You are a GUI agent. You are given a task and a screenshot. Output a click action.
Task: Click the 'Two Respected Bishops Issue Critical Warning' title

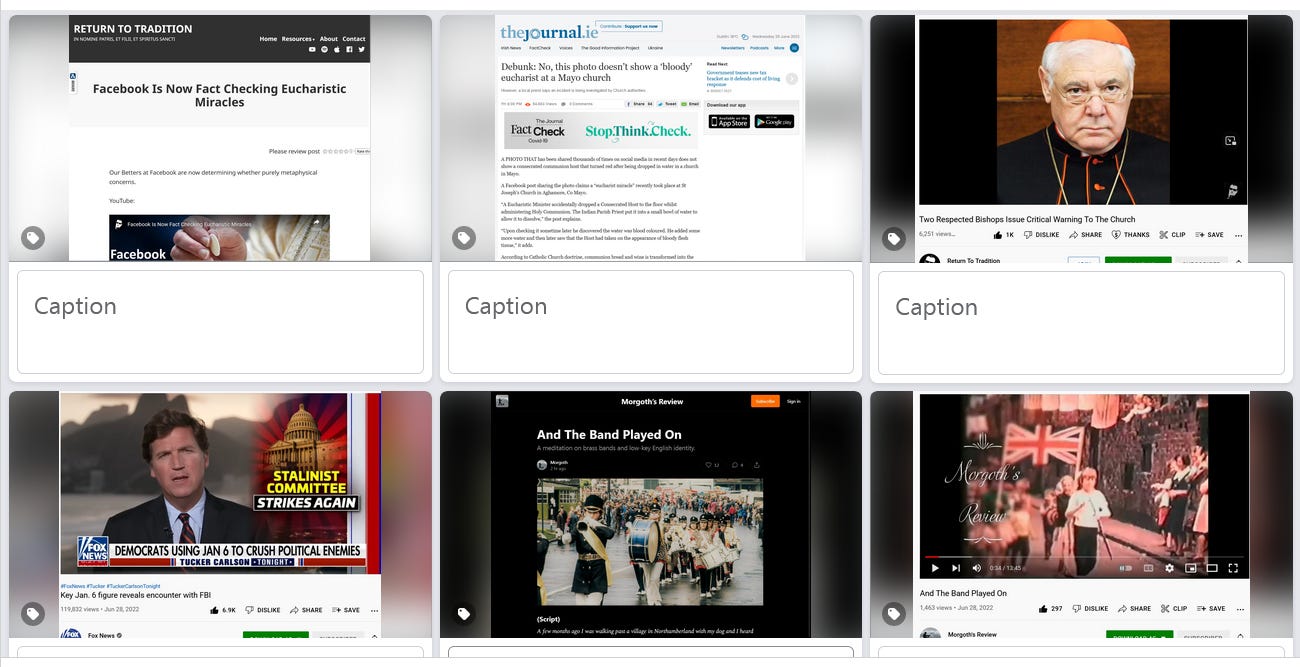pos(1027,219)
